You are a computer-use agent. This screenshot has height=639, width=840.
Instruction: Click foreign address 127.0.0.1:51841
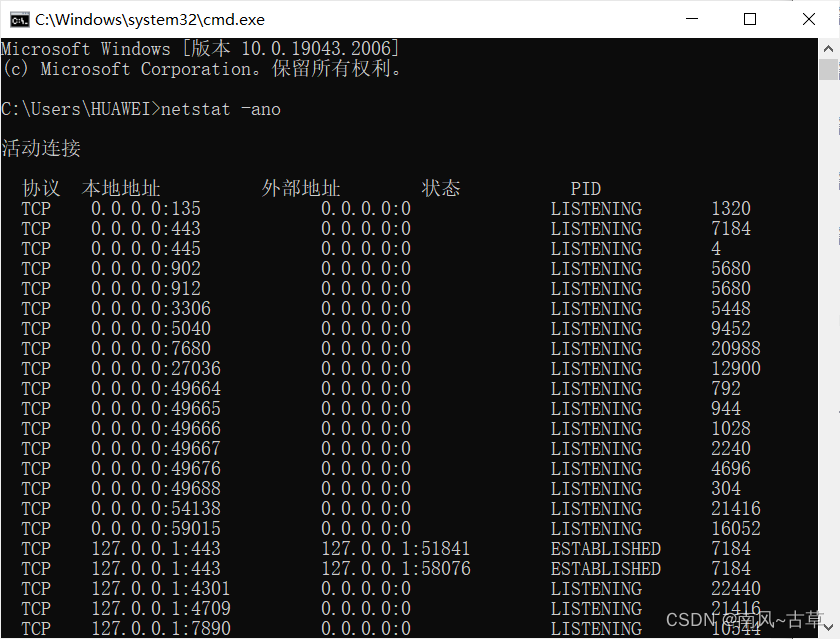[x=396, y=549]
